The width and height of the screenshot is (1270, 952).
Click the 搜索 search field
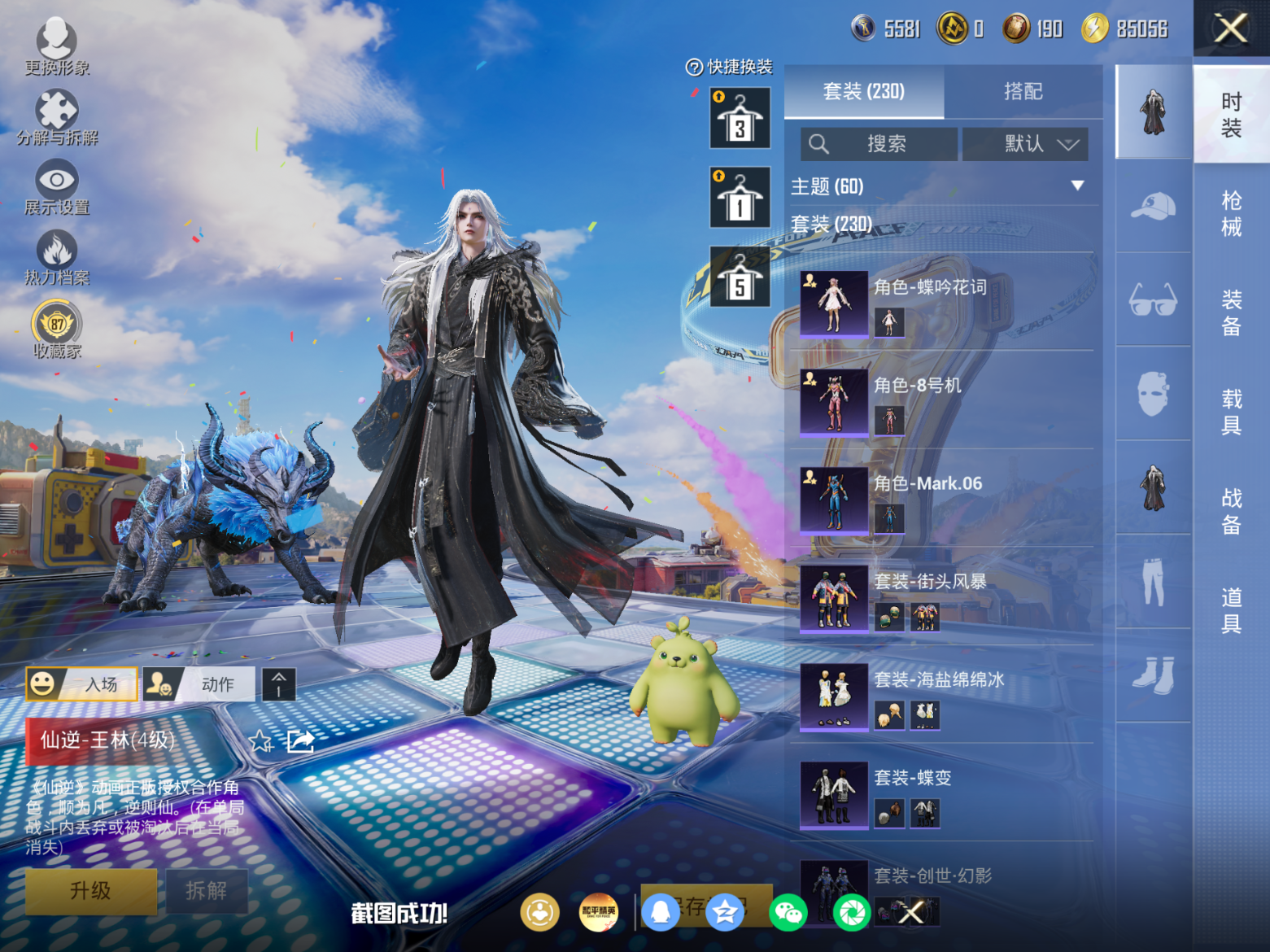[879, 144]
